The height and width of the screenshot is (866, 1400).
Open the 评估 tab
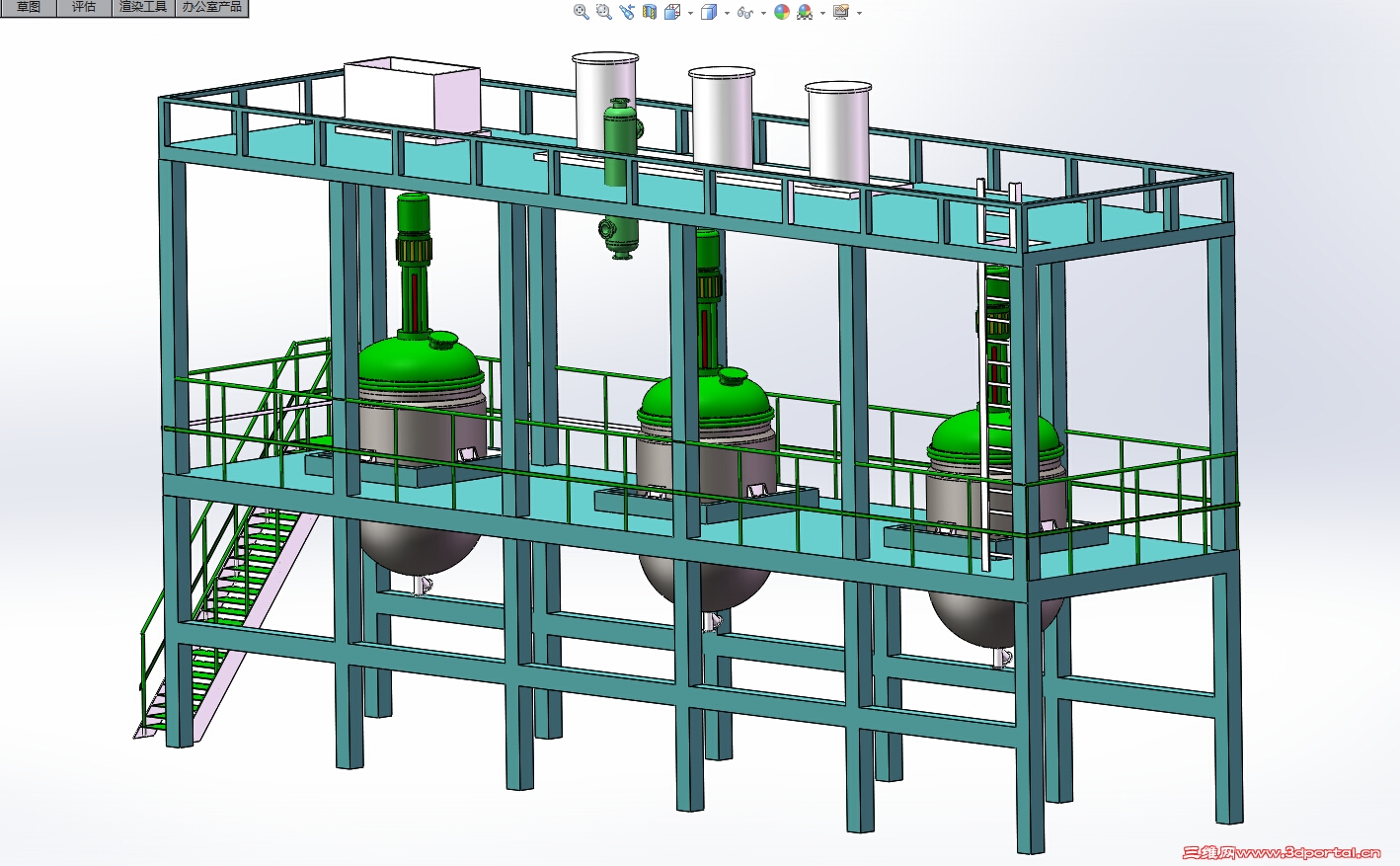pyautogui.click(x=84, y=7)
